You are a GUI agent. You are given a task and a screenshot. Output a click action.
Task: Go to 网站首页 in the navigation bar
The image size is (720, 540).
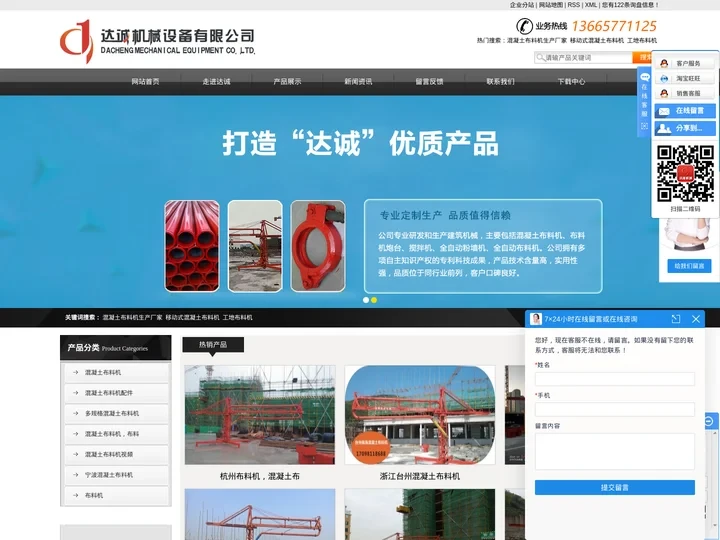[145, 82]
